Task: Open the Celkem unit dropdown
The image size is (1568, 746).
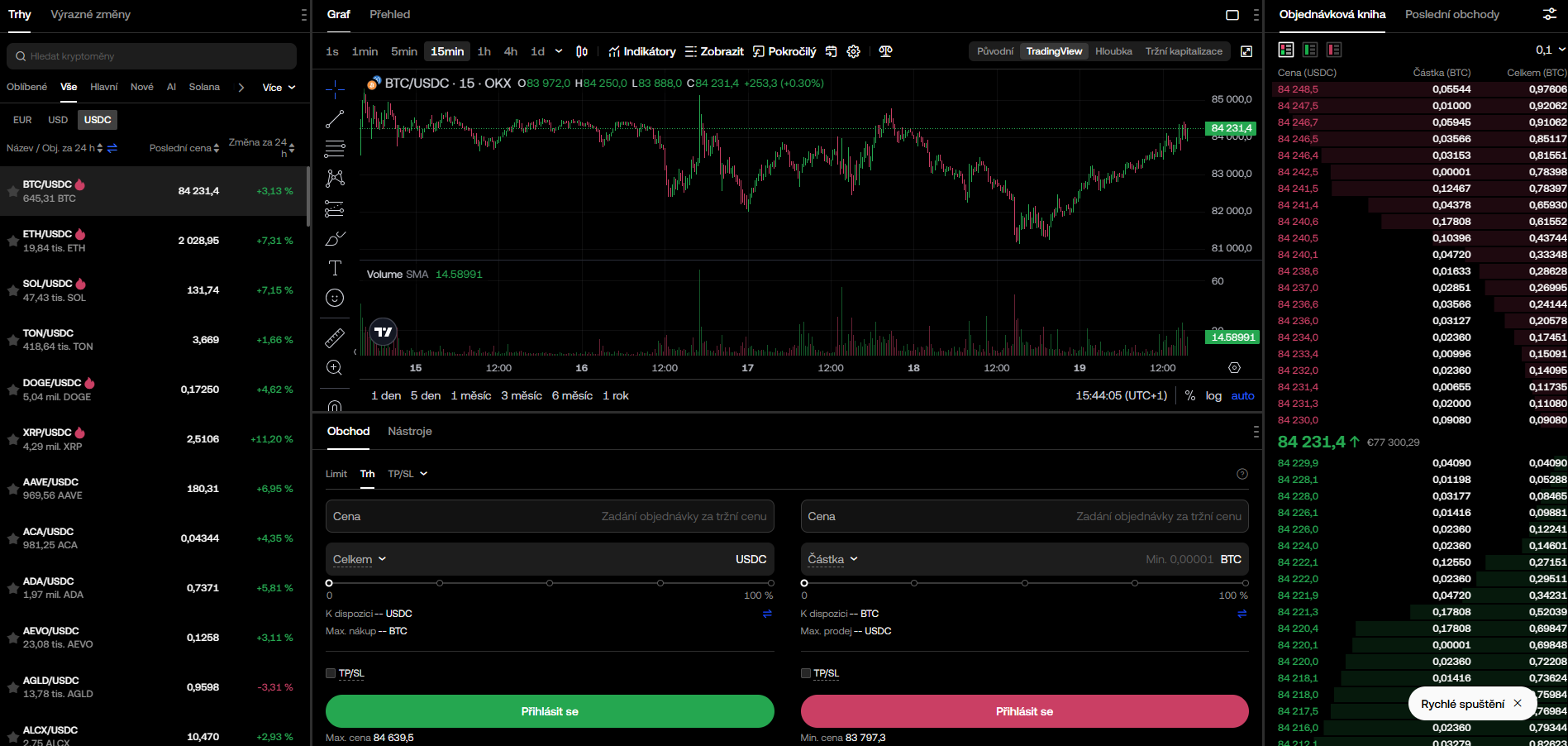Action: point(360,560)
